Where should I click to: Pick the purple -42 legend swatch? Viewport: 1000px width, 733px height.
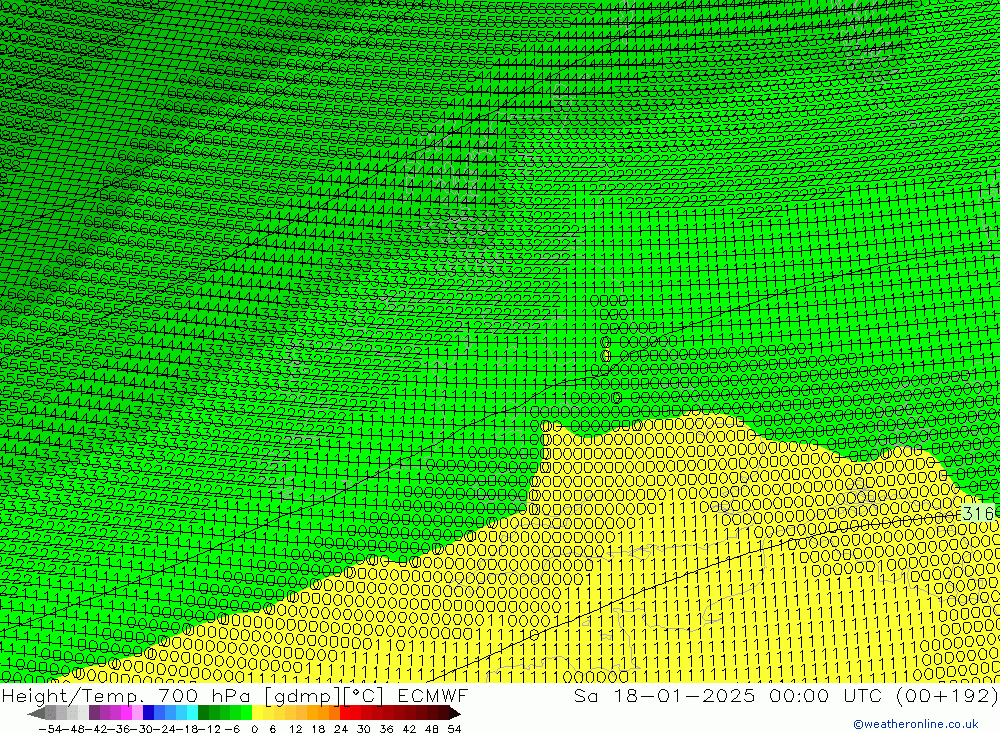[x=94, y=713]
